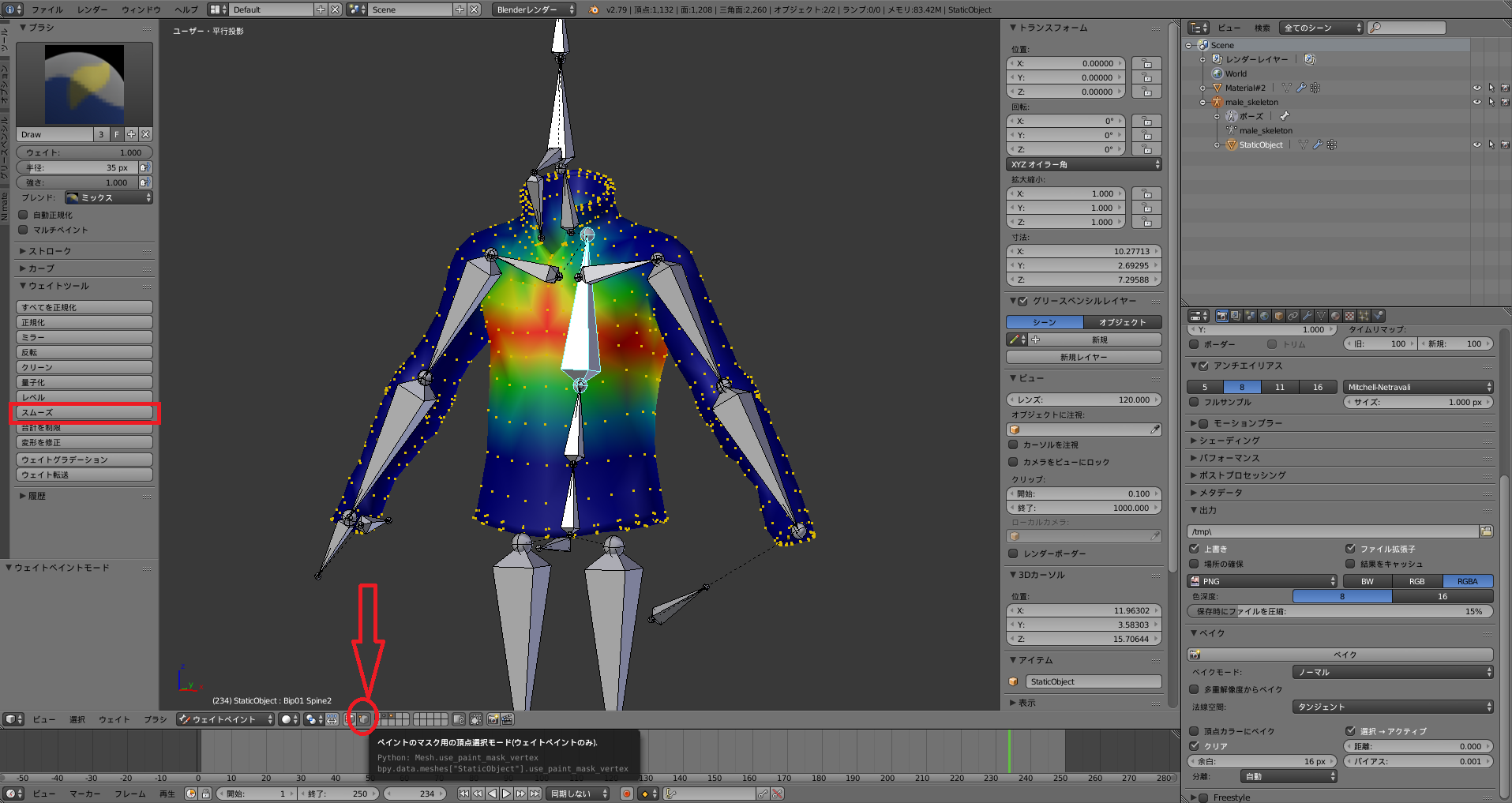The height and width of the screenshot is (803, 1512).
Task: Click the 新規レイヤー button
Action: pyautogui.click(x=1084, y=357)
